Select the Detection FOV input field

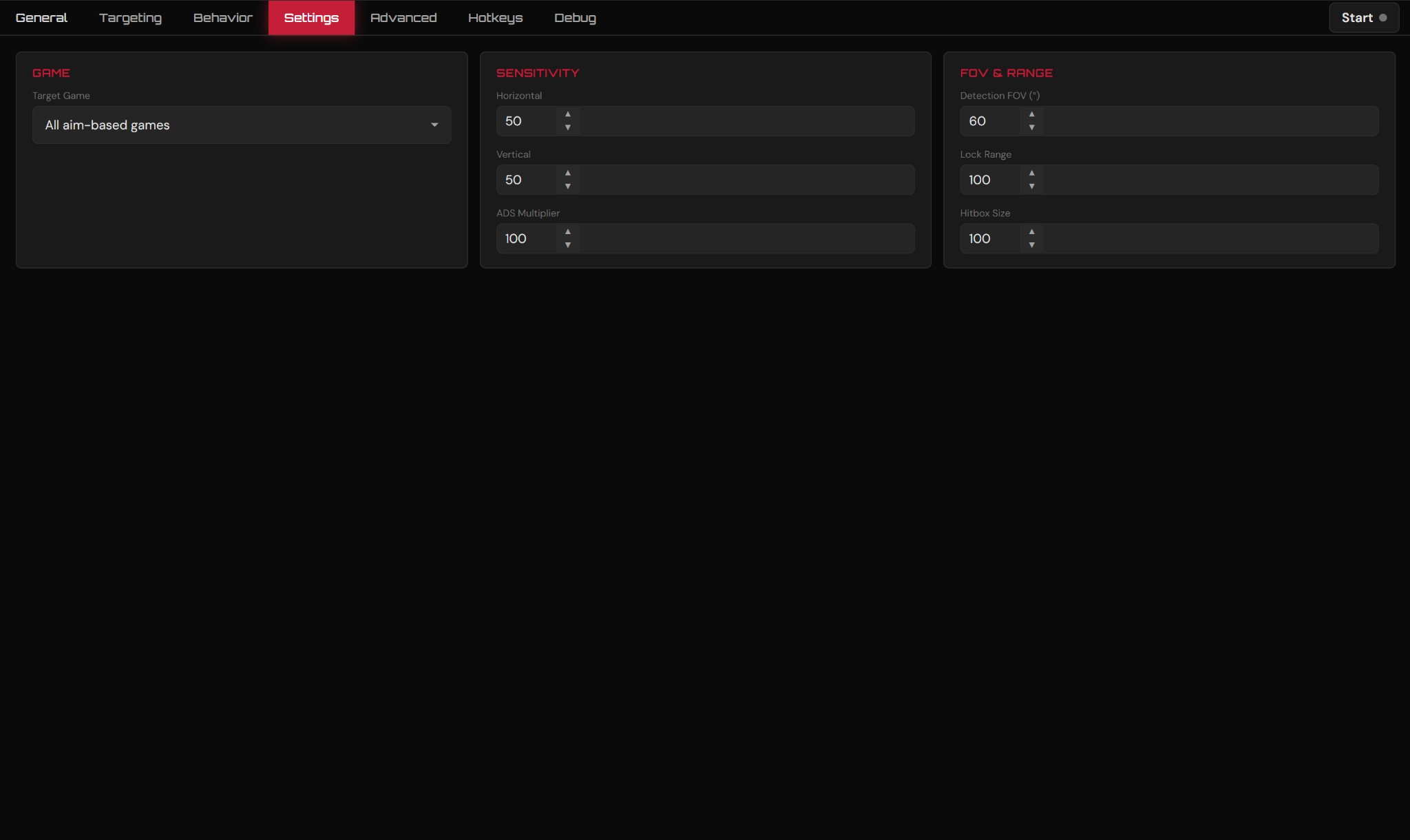click(x=991, y=121)
